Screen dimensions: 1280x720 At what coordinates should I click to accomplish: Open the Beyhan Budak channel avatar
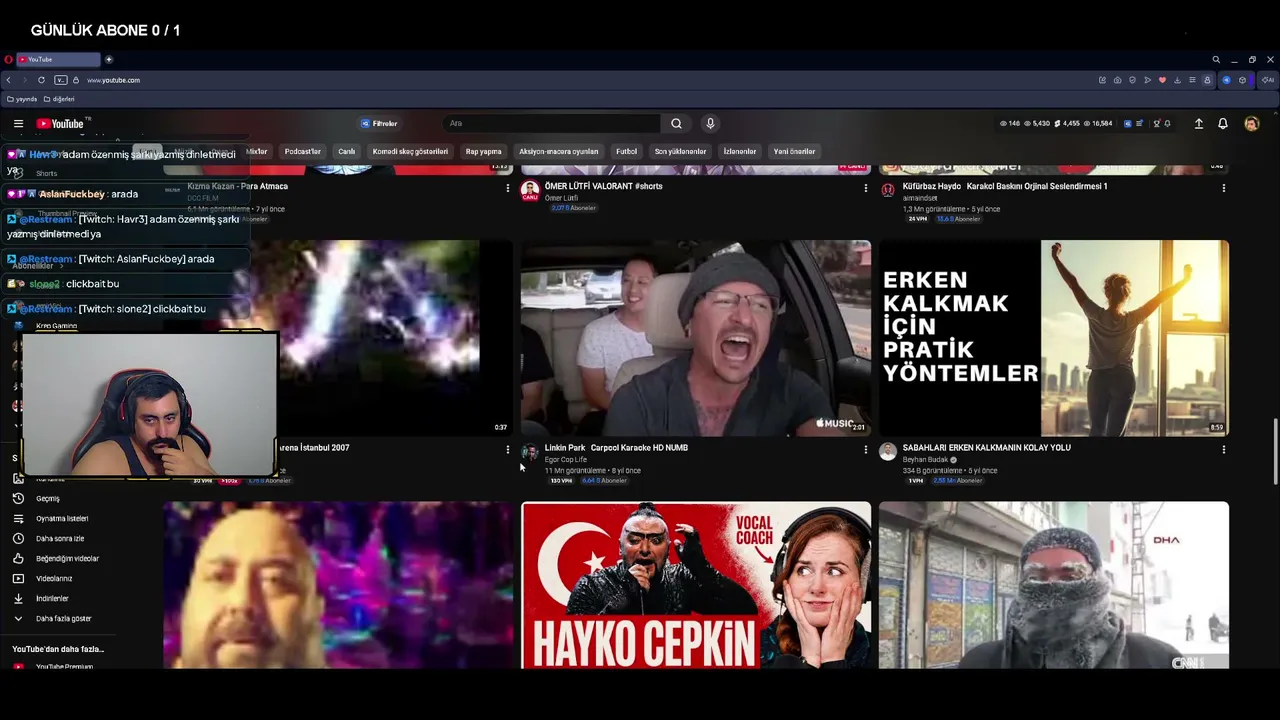coord(888,453)
